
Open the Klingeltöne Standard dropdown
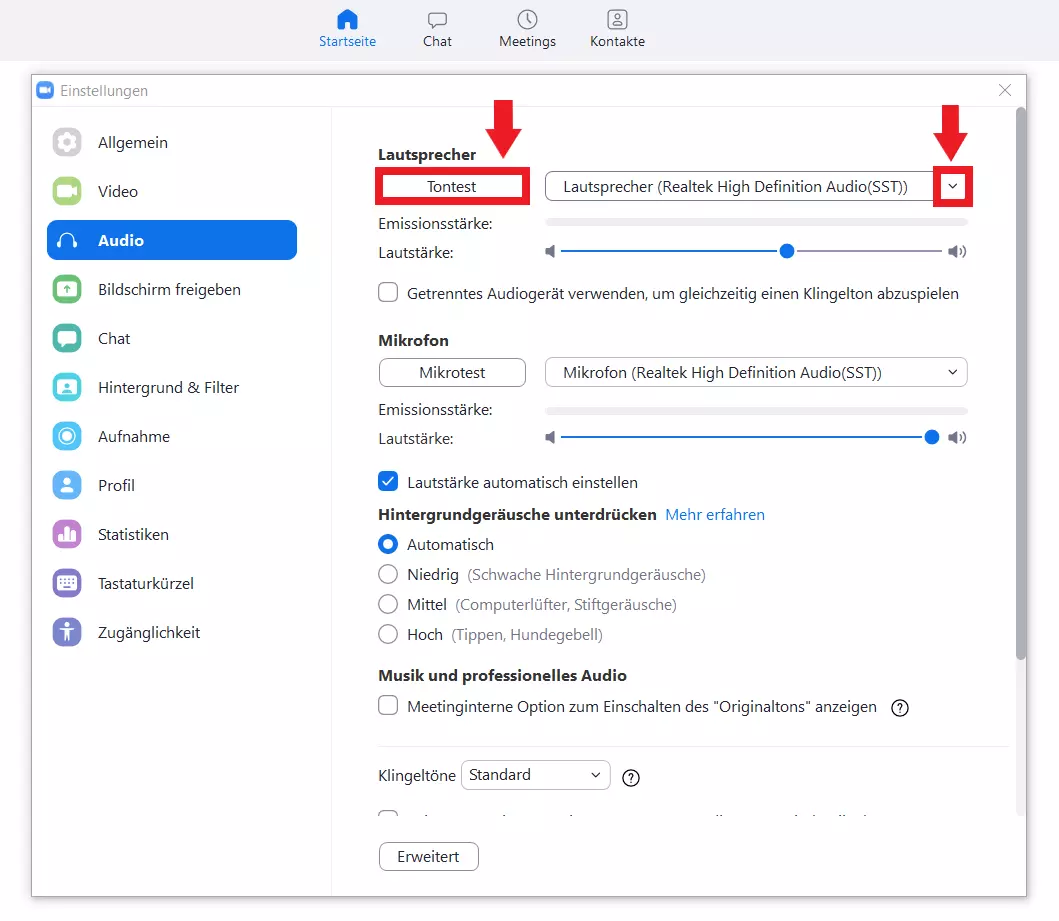point(536,774)
